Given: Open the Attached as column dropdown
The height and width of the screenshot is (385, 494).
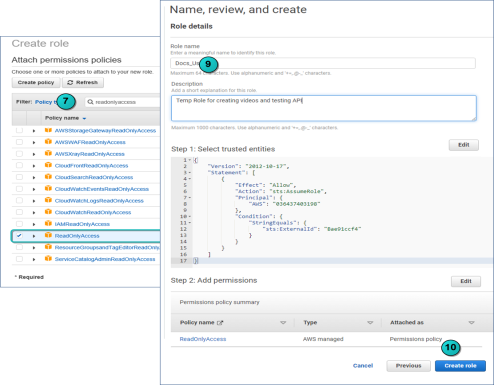Looking at the screenshot, I should [471, 323].
